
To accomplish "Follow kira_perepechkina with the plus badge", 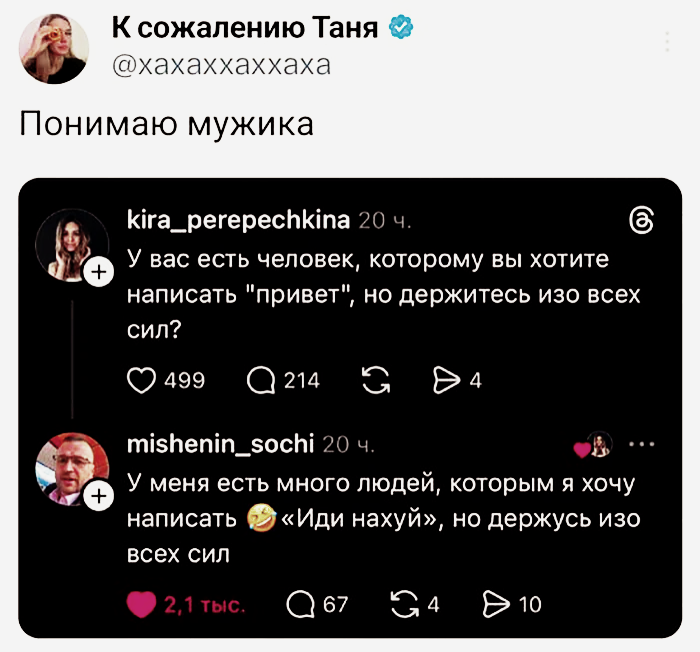I will tap(99, 273).
